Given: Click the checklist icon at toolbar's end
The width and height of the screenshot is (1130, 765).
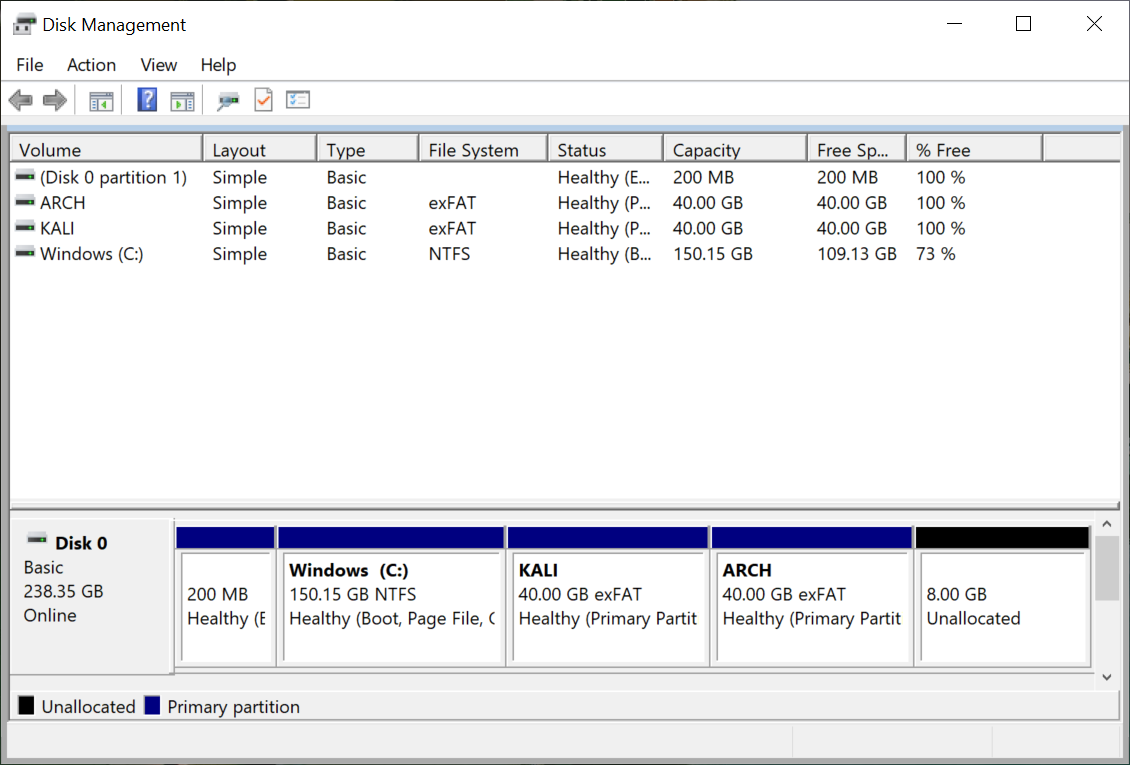Looking at the screenshot, I should click(x=298, y=99).
